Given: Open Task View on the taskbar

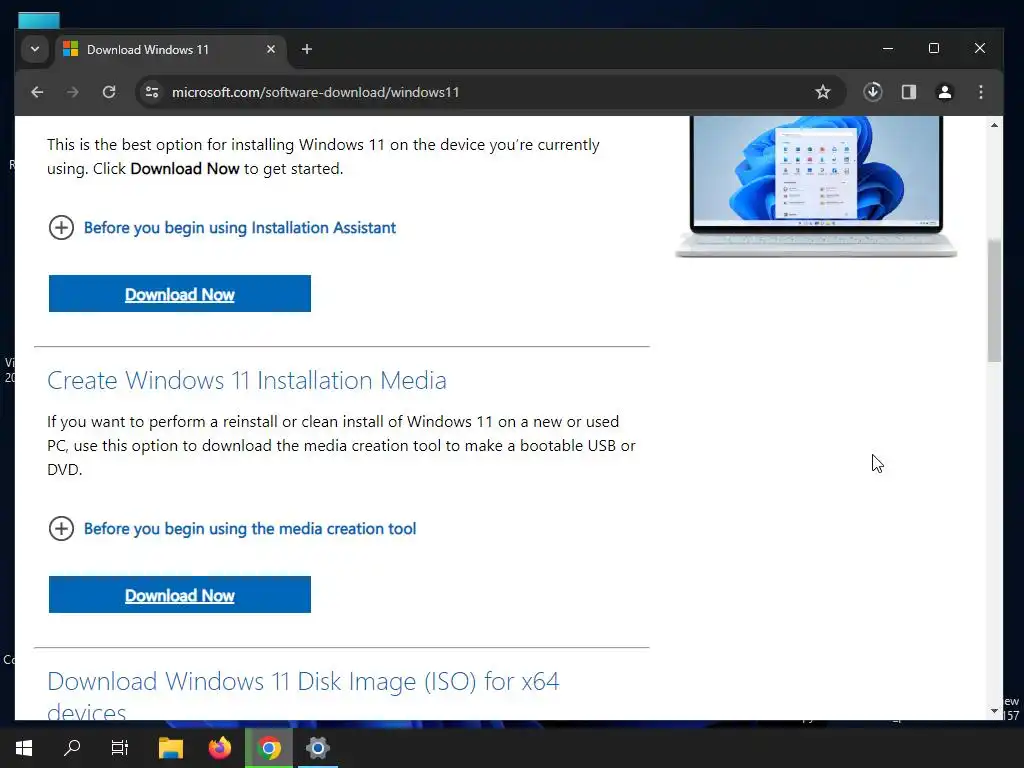Looking at the screenshot, I should [x=120, y=748].
